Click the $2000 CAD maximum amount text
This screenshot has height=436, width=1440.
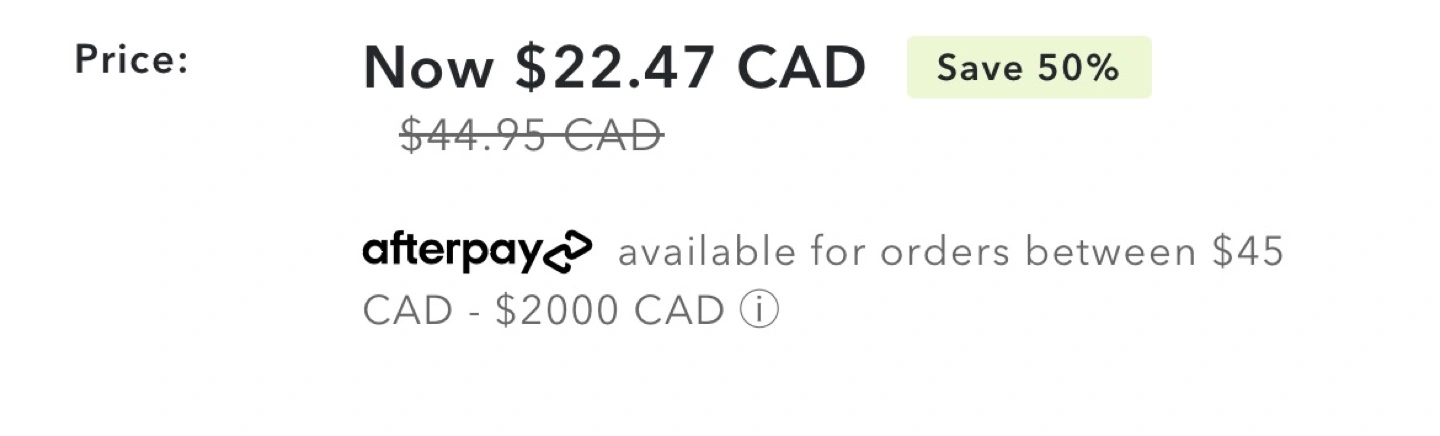(609, 311)
